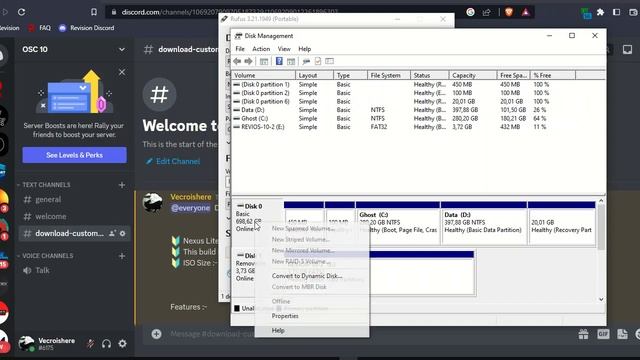Open the Brave Shields lion icon
Screen dimensions: 640x360
[509, 12]
